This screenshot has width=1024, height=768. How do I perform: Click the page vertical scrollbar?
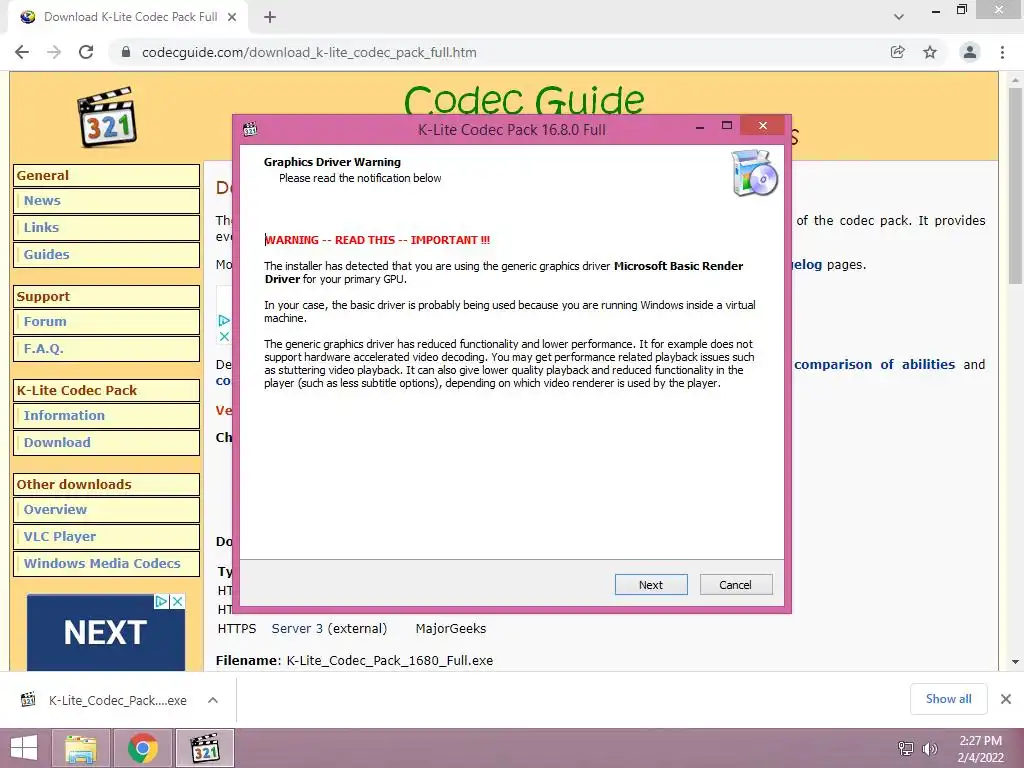pyautogui.click(x=1015, y=186)
